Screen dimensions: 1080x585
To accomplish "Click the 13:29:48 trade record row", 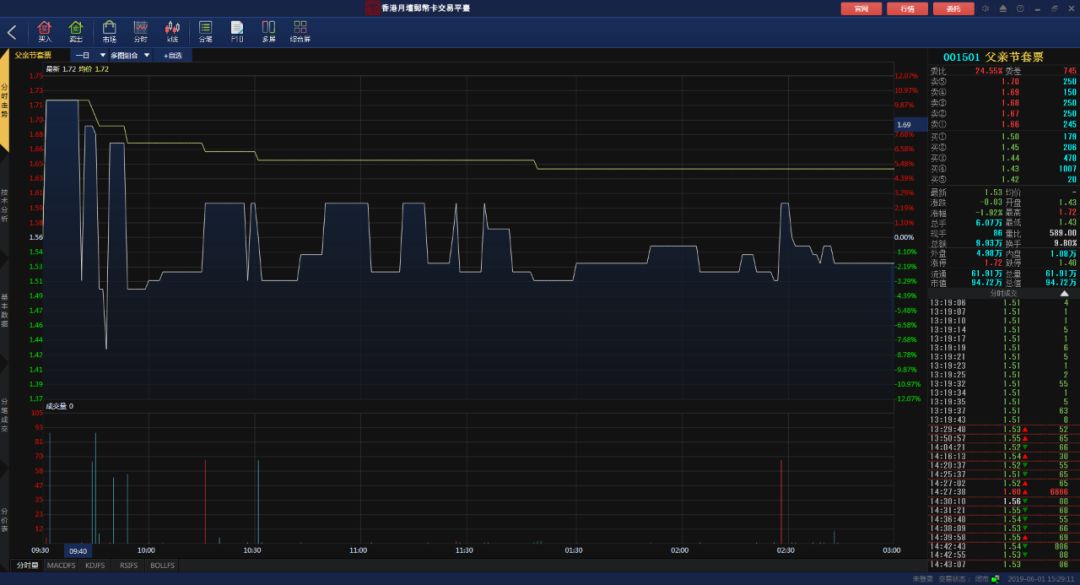I will (1003, 429).
